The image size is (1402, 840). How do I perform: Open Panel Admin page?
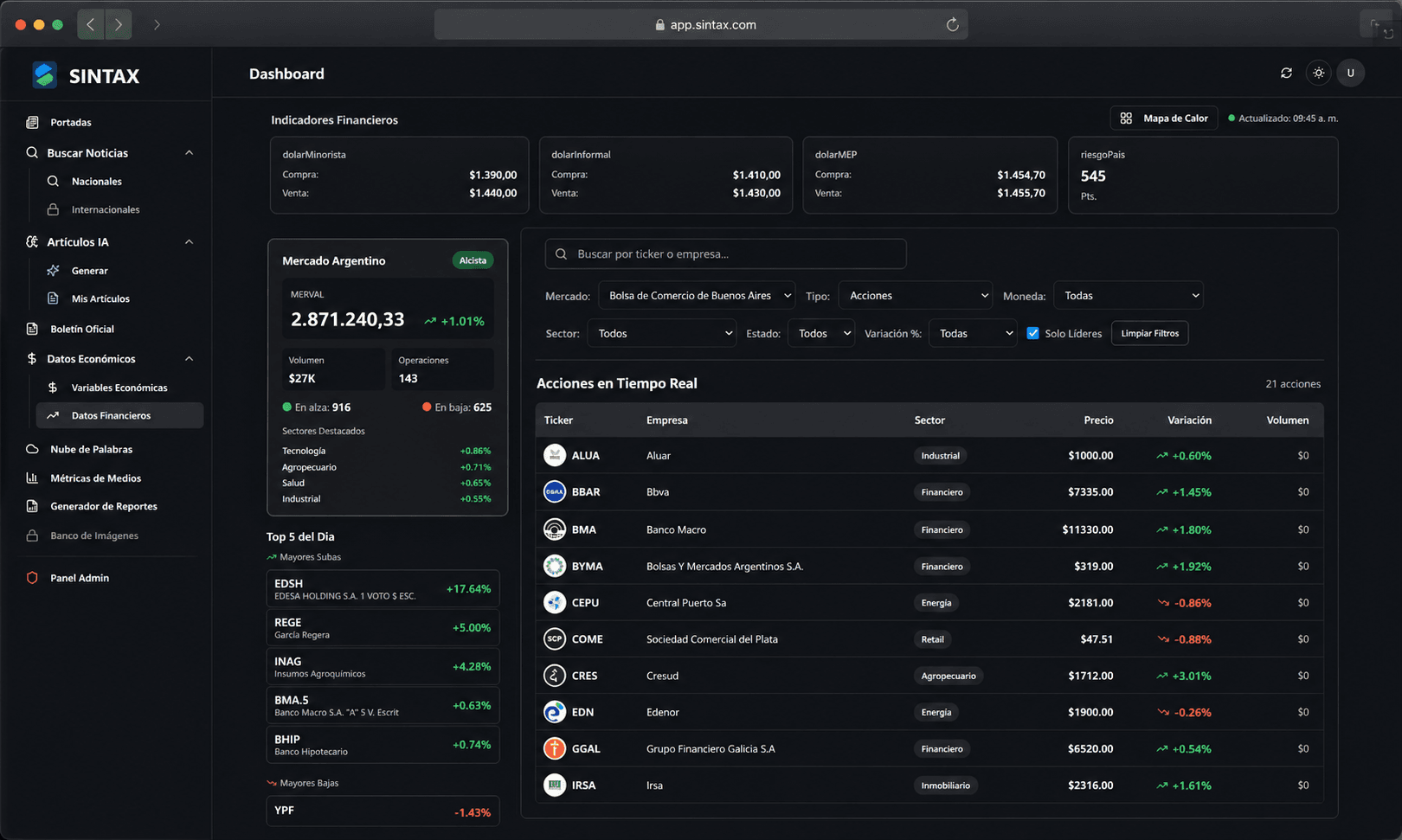tap(80, 578)
